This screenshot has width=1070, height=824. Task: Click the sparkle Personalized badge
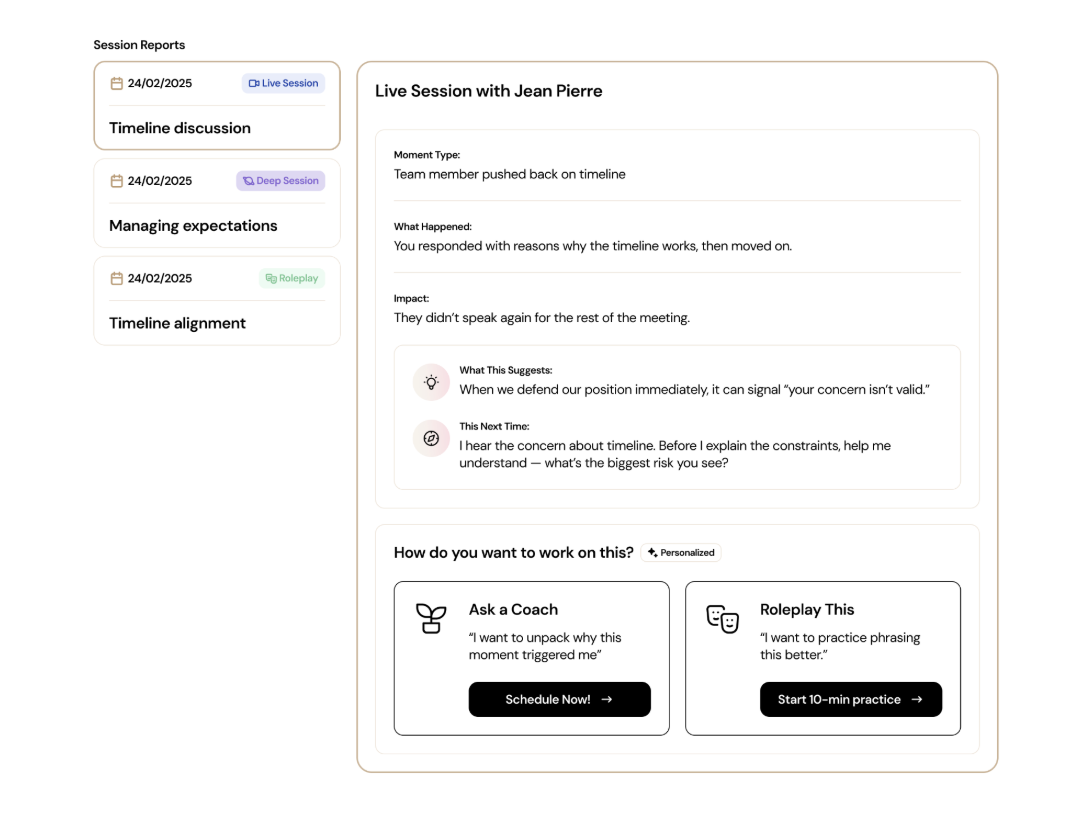(x=681, y=552)
